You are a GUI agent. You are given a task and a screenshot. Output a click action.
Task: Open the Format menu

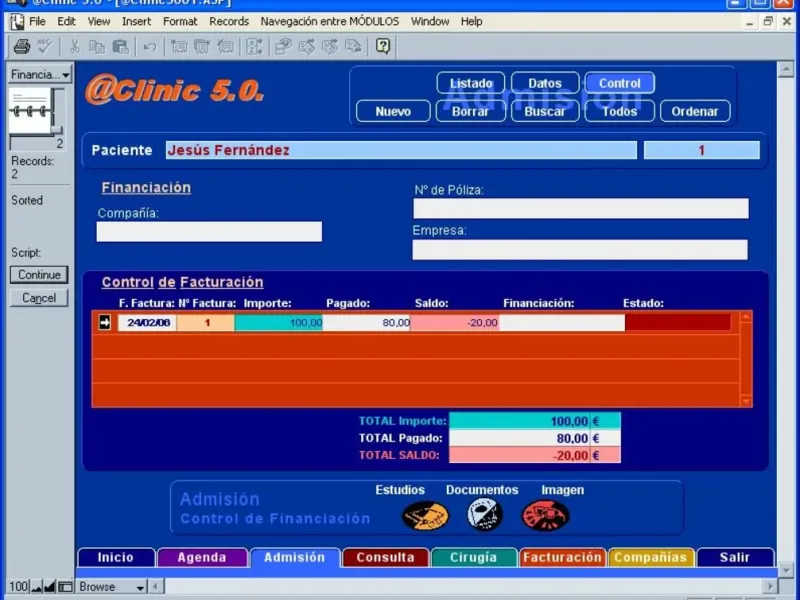[x=180, y=21]
